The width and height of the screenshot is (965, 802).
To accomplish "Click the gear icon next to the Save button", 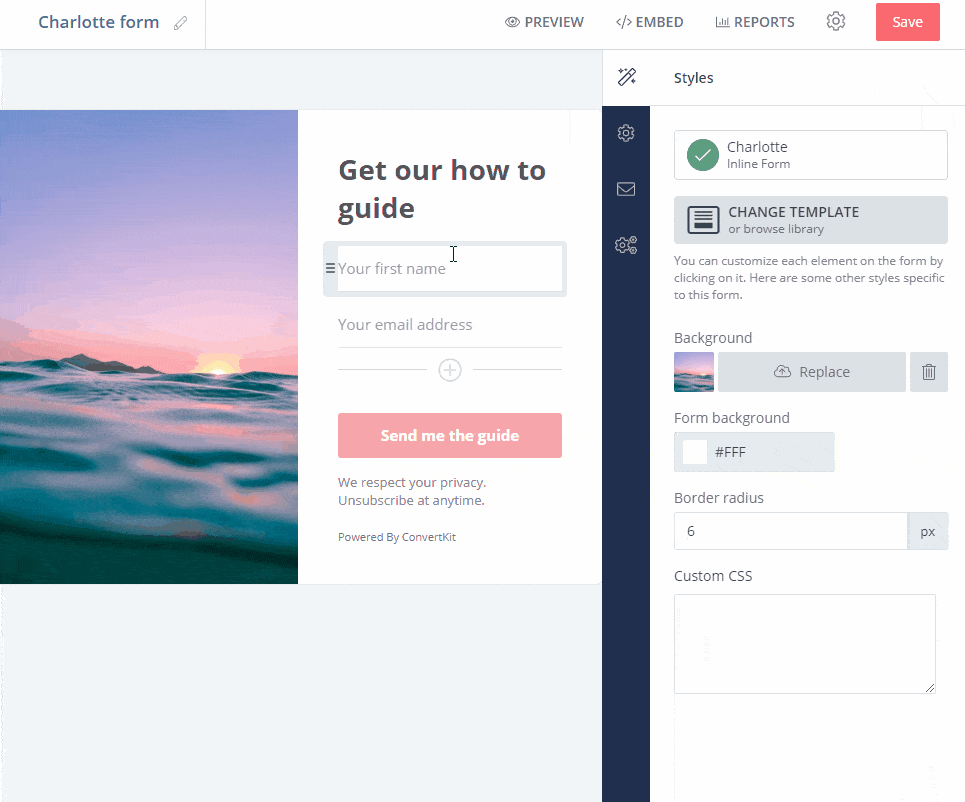I will [836, 21].
